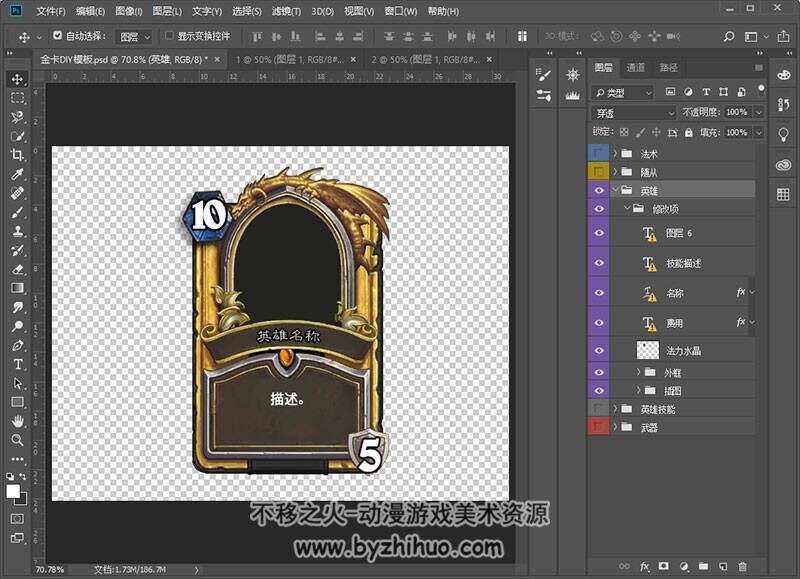Expand the 法术 layer group
Viewport: 800px width, 579px height.
point(615,153)
